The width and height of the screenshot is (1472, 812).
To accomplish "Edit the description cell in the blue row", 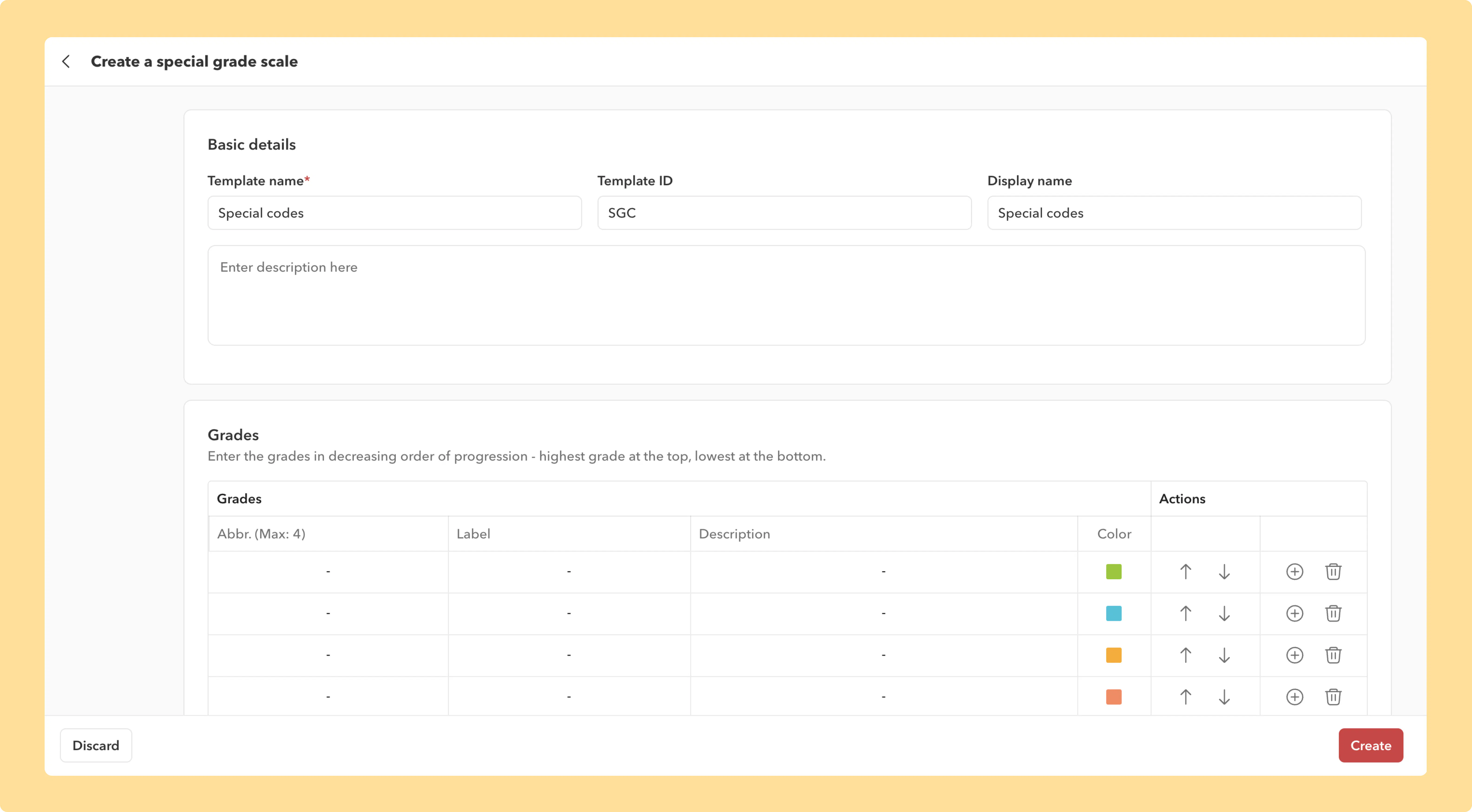I will 884,613.
